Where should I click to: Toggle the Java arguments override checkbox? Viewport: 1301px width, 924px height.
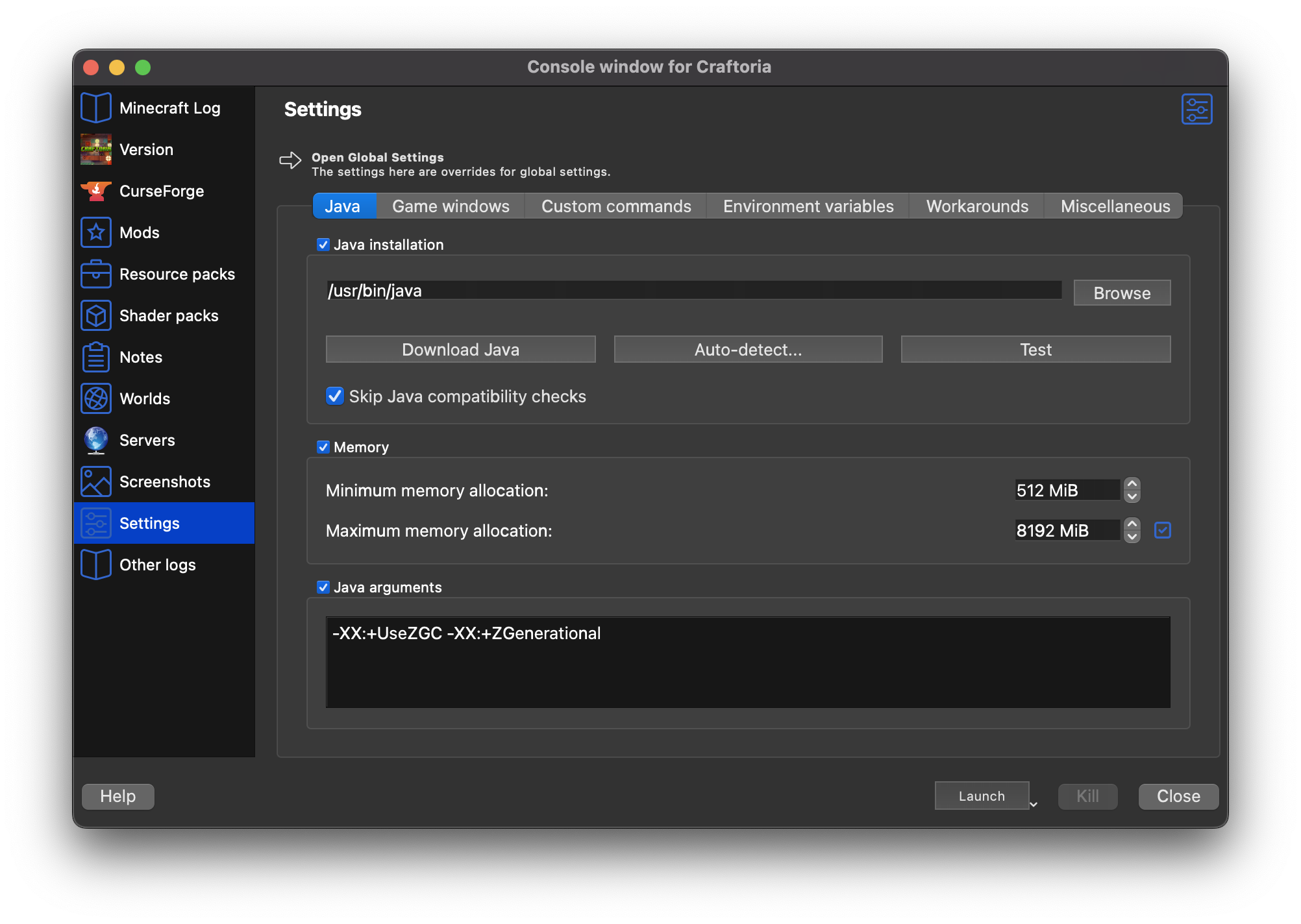pos(323,587)
